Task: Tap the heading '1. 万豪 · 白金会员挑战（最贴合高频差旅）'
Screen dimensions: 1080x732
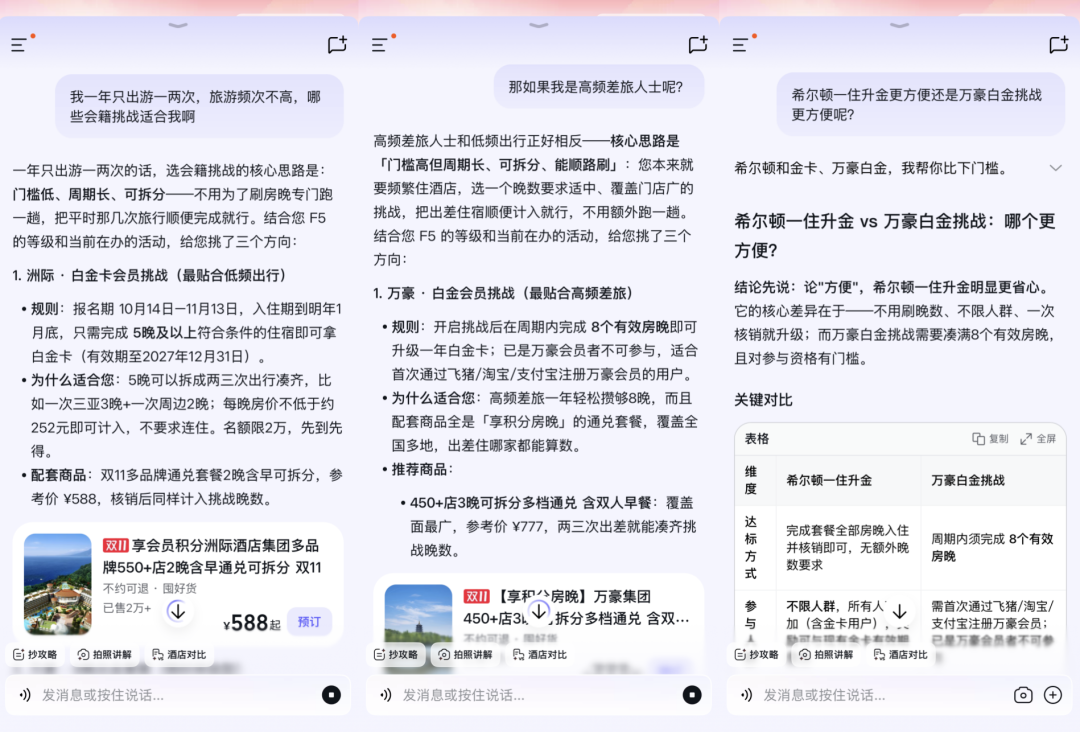Action: (x=503, y=293)
